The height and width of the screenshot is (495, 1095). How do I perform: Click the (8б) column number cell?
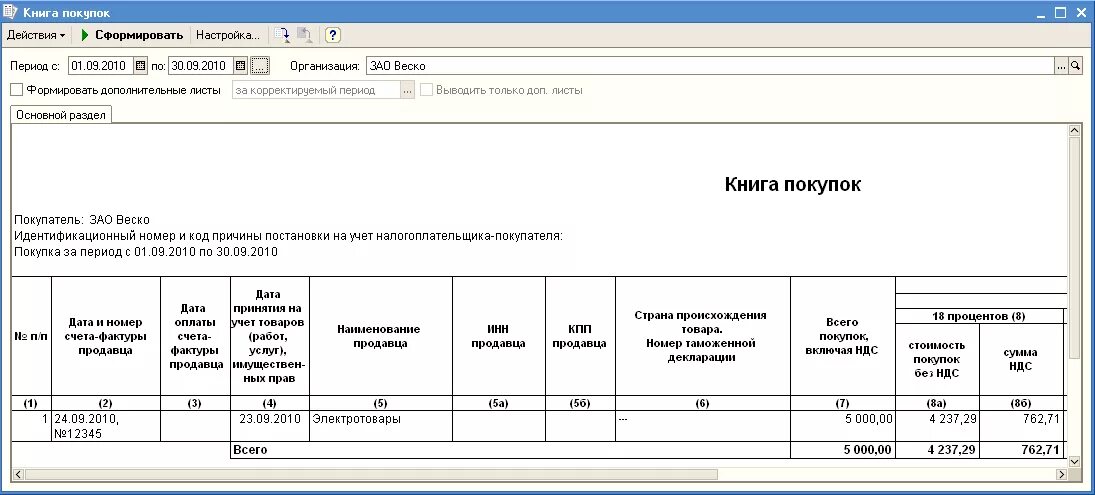click(x=1020, y=404)
